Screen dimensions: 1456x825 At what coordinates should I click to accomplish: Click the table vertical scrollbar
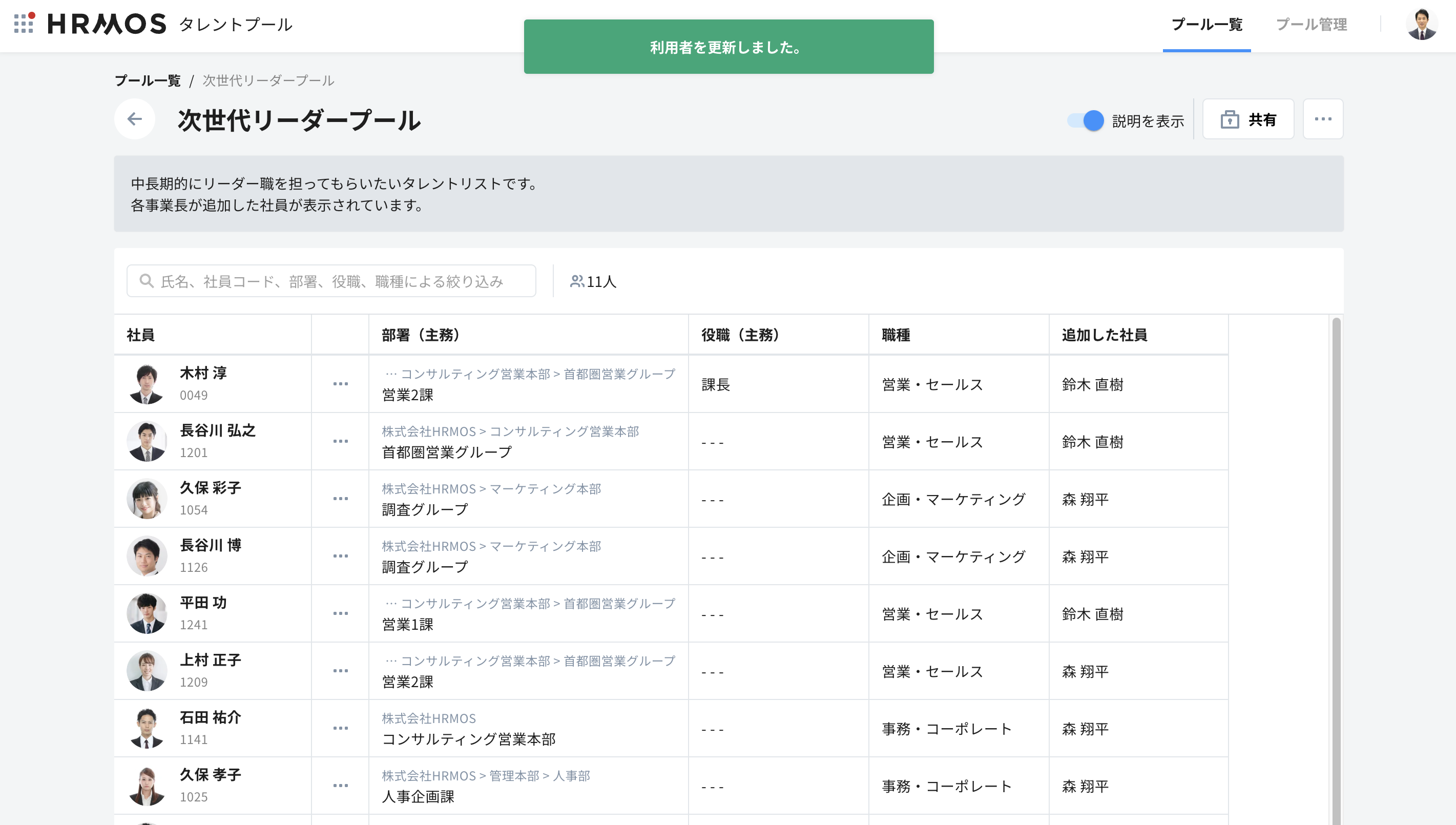(1336, 567)
